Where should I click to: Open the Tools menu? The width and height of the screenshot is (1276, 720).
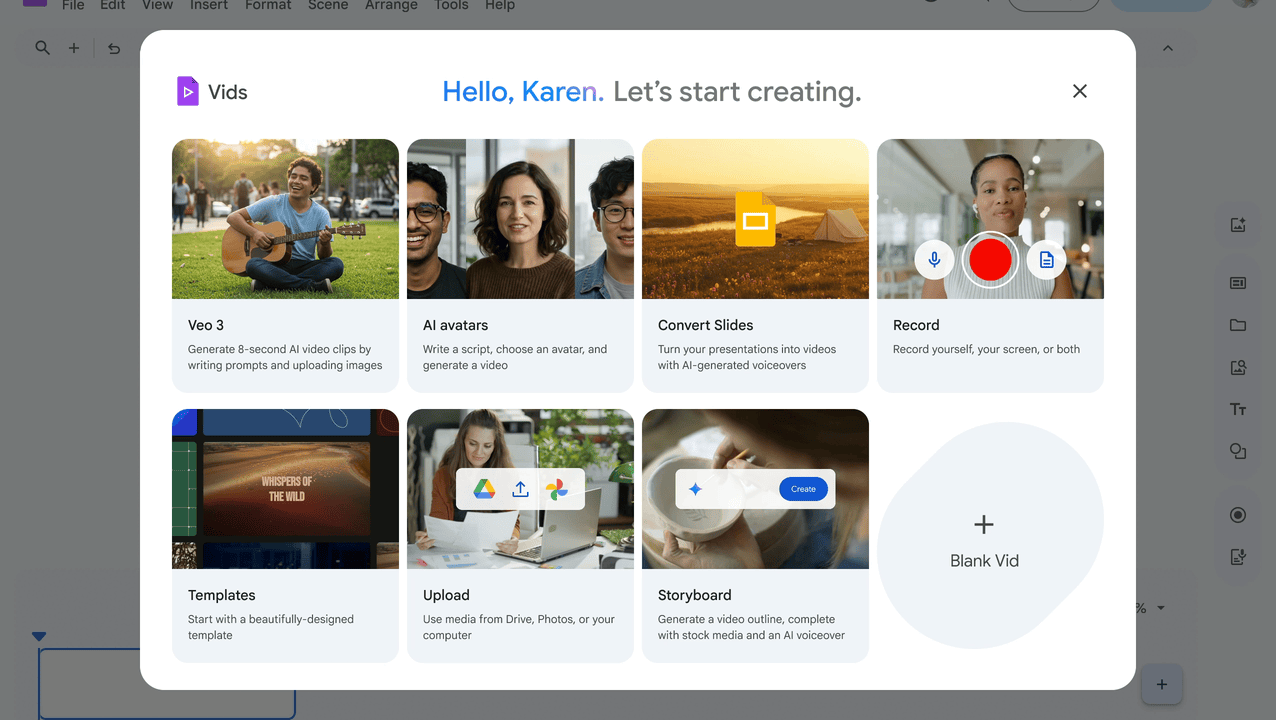tap(451, 5)
